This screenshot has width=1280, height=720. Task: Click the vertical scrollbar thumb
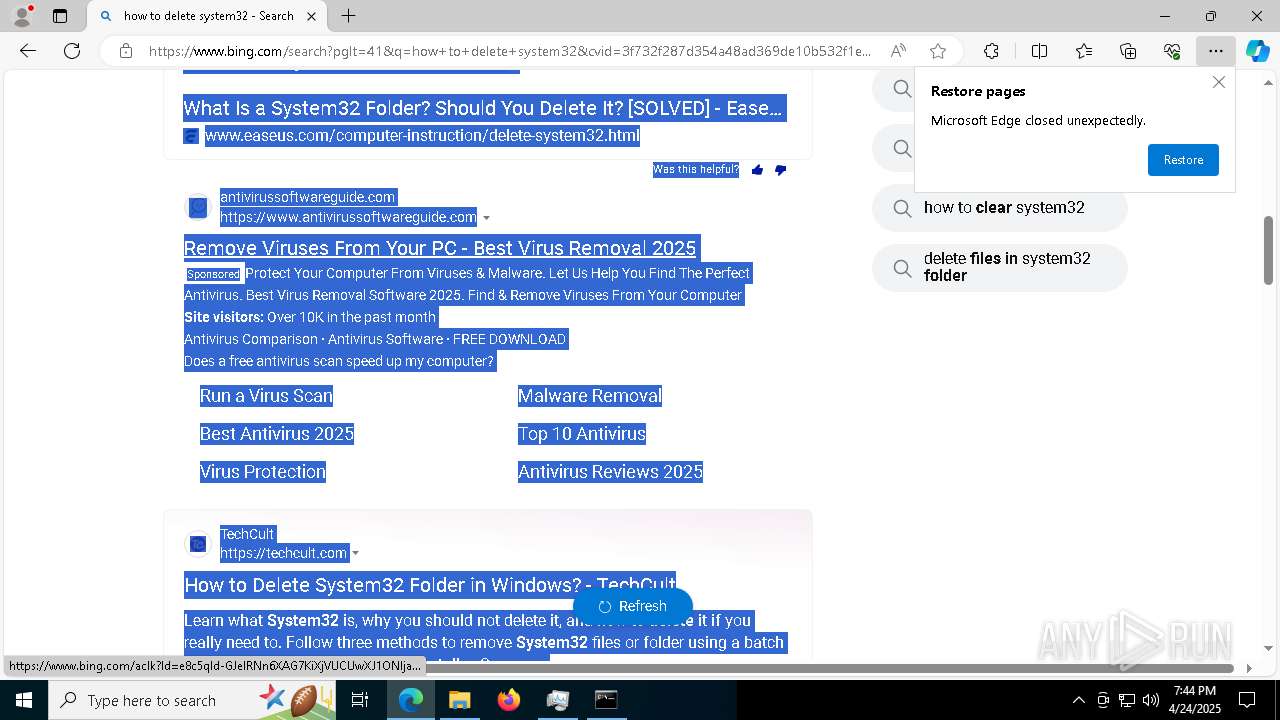(x=1269, y=249)
